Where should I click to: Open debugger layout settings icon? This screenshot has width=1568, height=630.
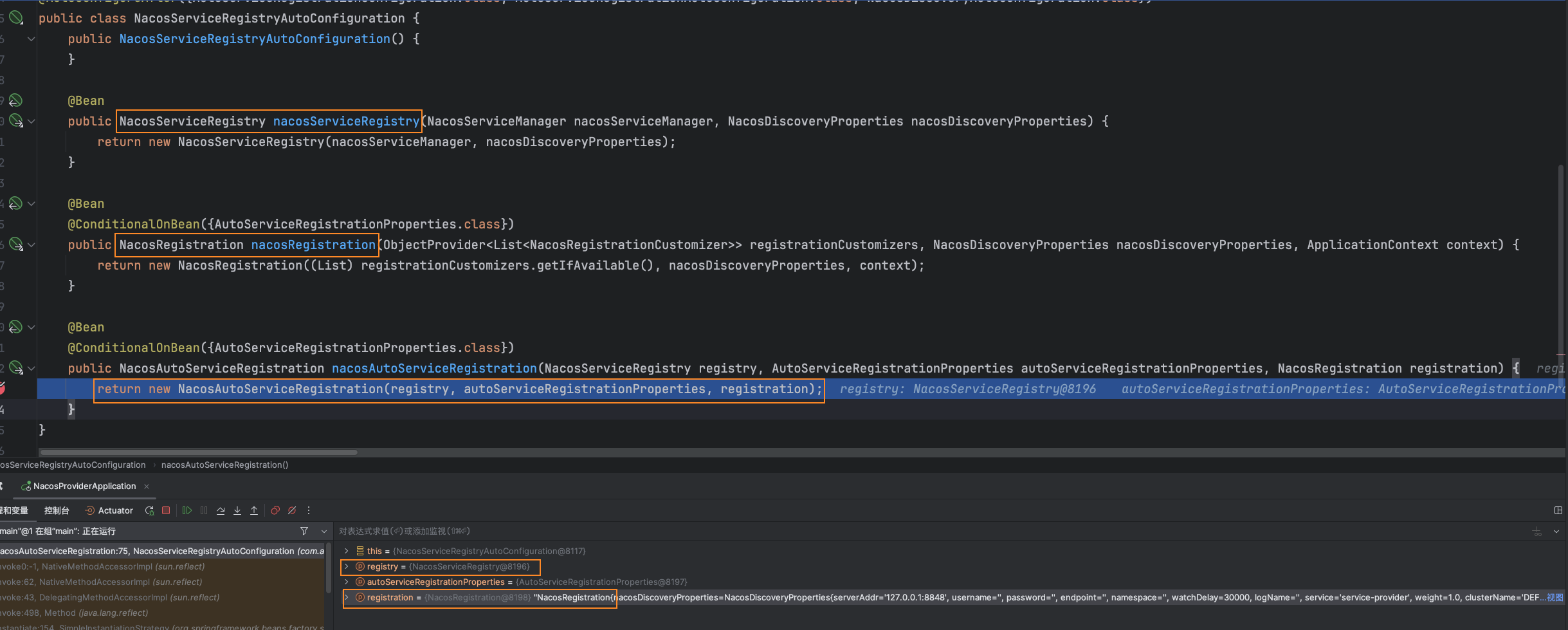click(1558, 510)
